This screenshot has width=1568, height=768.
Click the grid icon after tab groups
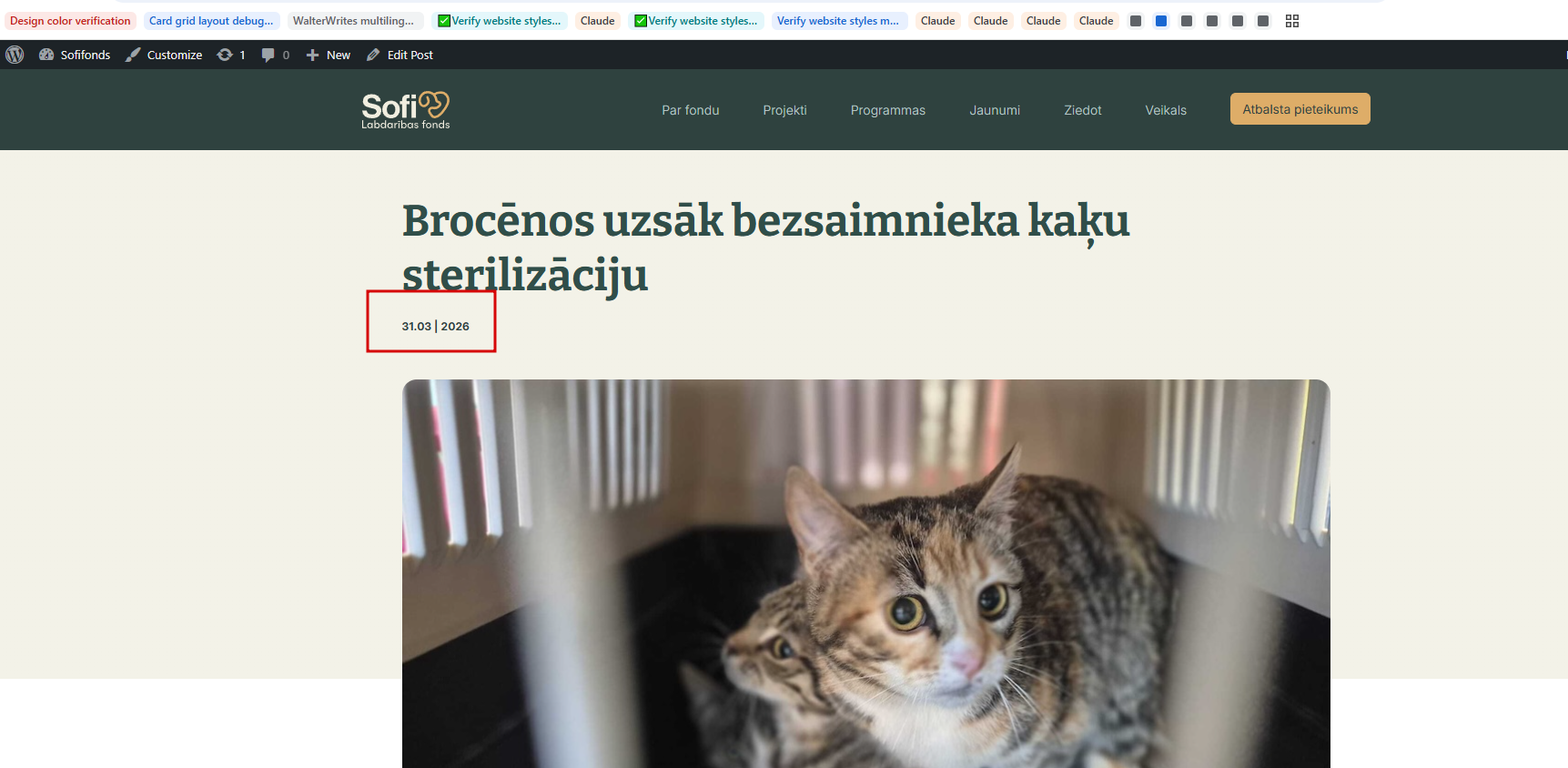pos(1292,21)
